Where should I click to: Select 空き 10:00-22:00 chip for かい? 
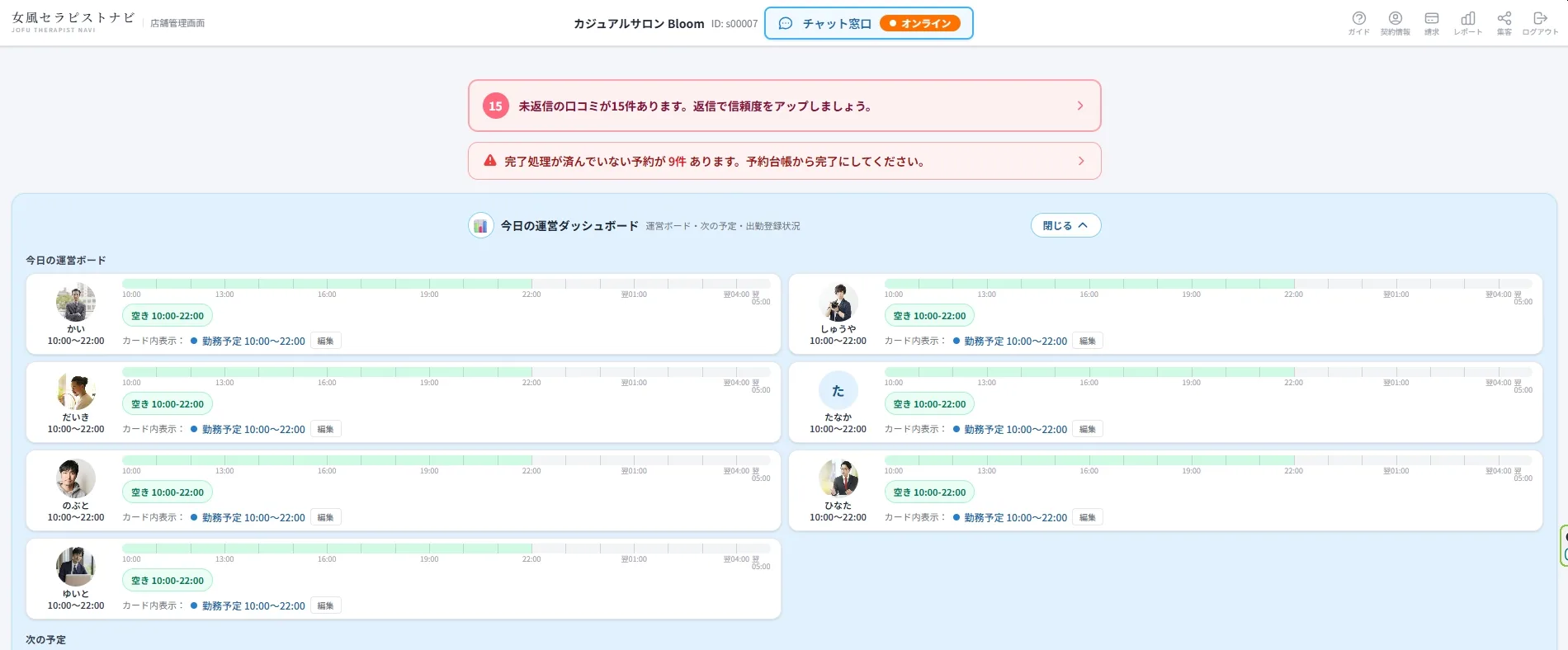pyautogui.click(x=168, y=316)
